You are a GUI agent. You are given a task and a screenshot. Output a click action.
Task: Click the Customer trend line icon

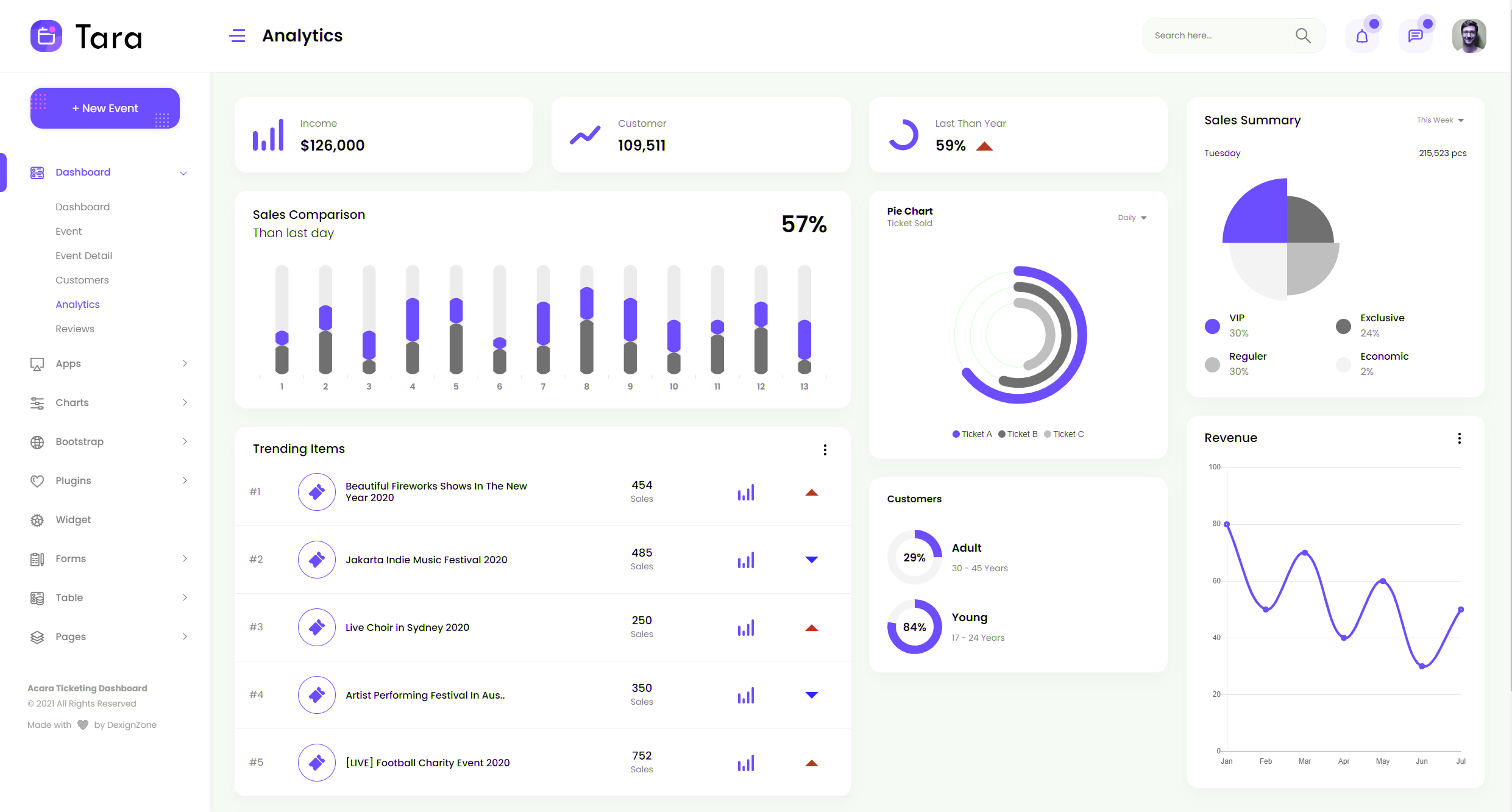pyautogui.click(x=585, y=135)
